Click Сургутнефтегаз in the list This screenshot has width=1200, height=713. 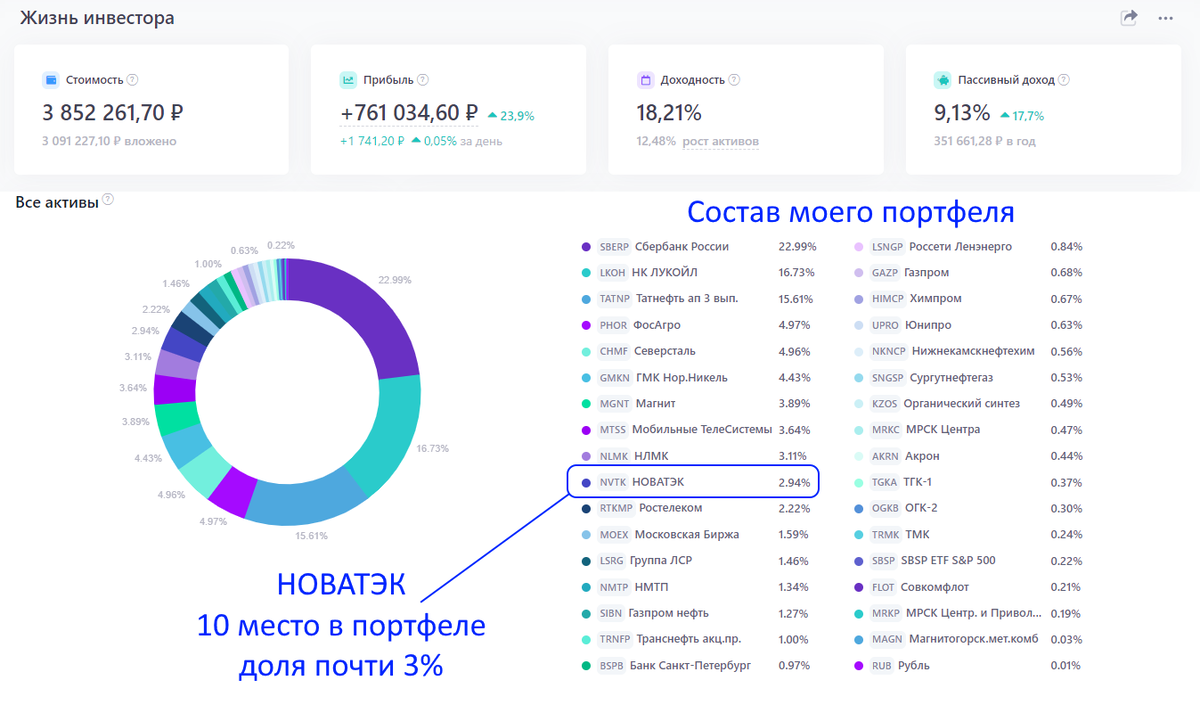tap(951, 378)
